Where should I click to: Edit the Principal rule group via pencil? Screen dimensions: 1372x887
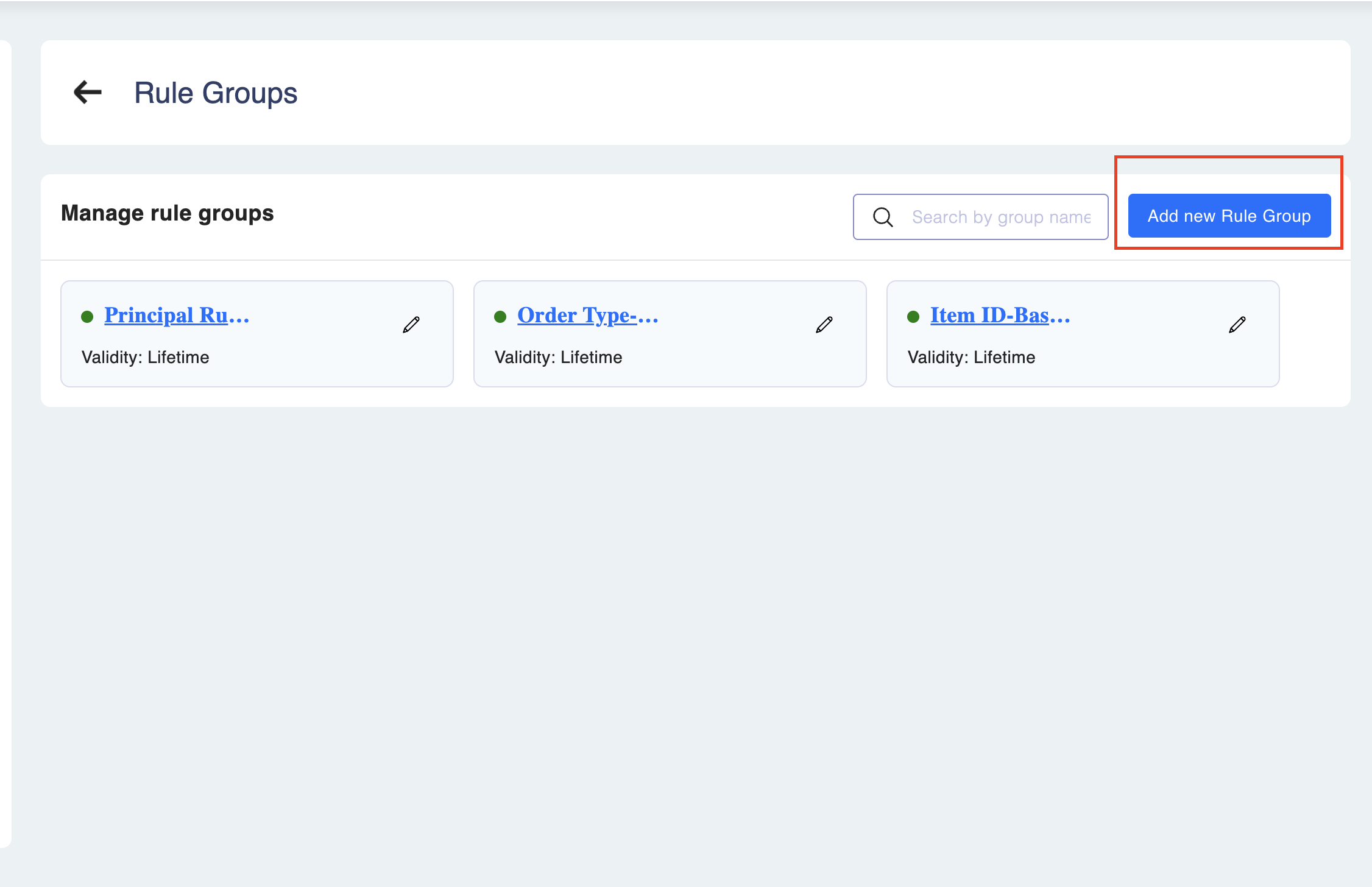pos(411,325)
